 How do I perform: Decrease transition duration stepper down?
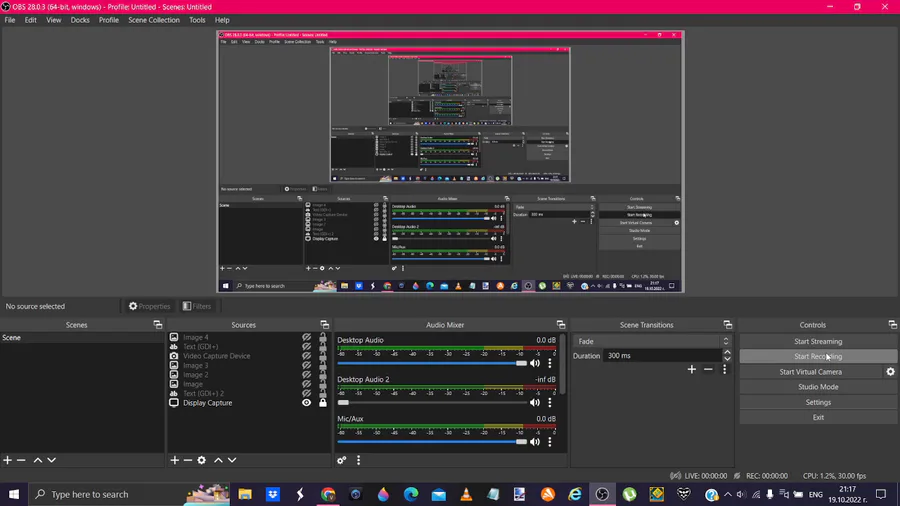(727, 359)
